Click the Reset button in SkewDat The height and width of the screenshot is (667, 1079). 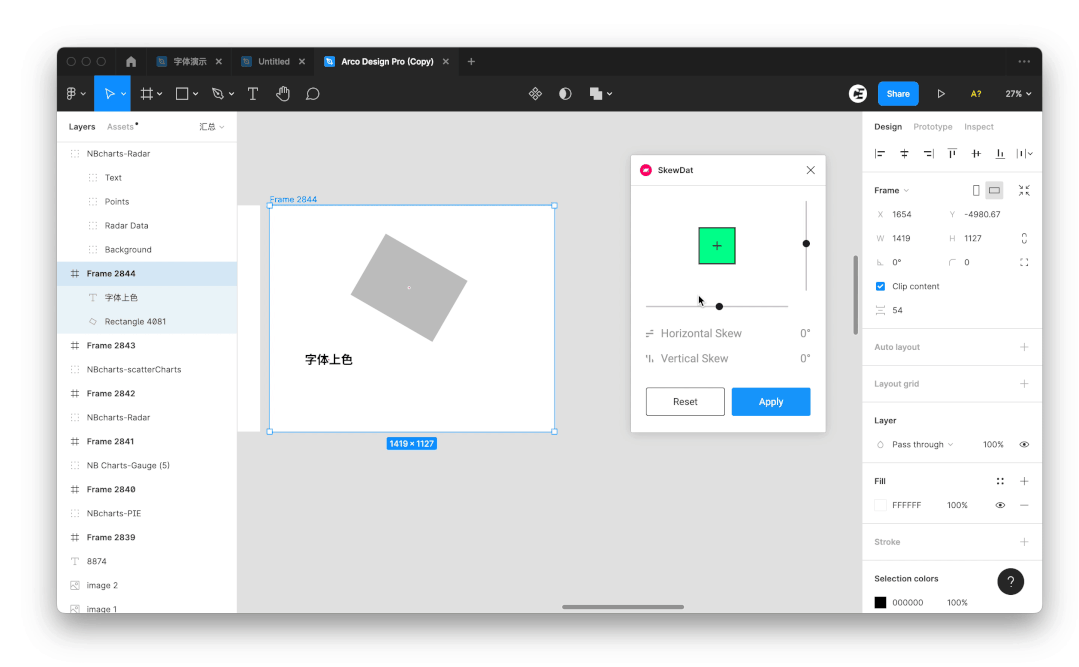[x=685, y=402]
